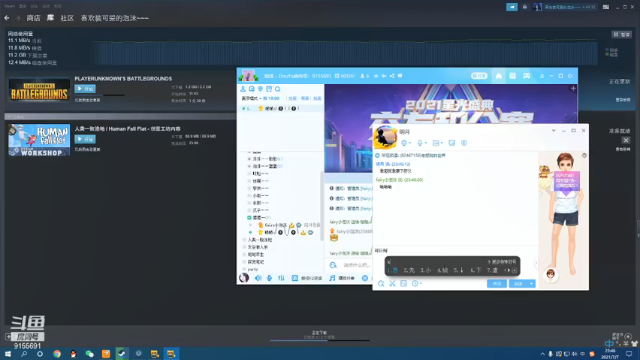Select IME candidate 2 先
640x360 pixels.
point(409,270)
